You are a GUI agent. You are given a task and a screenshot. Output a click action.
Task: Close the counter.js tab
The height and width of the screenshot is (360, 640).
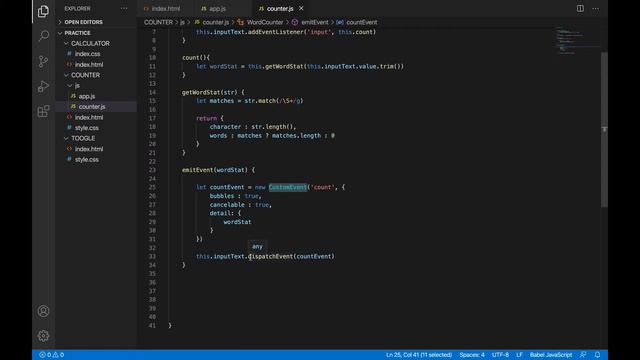pos(301,8)
